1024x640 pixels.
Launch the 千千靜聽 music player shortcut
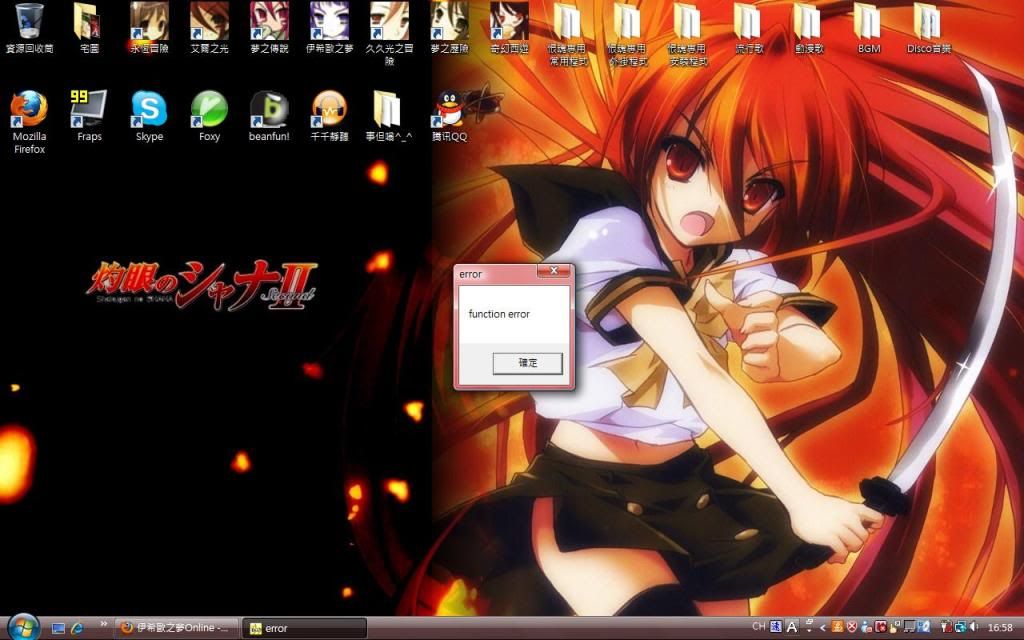point(329,116)
